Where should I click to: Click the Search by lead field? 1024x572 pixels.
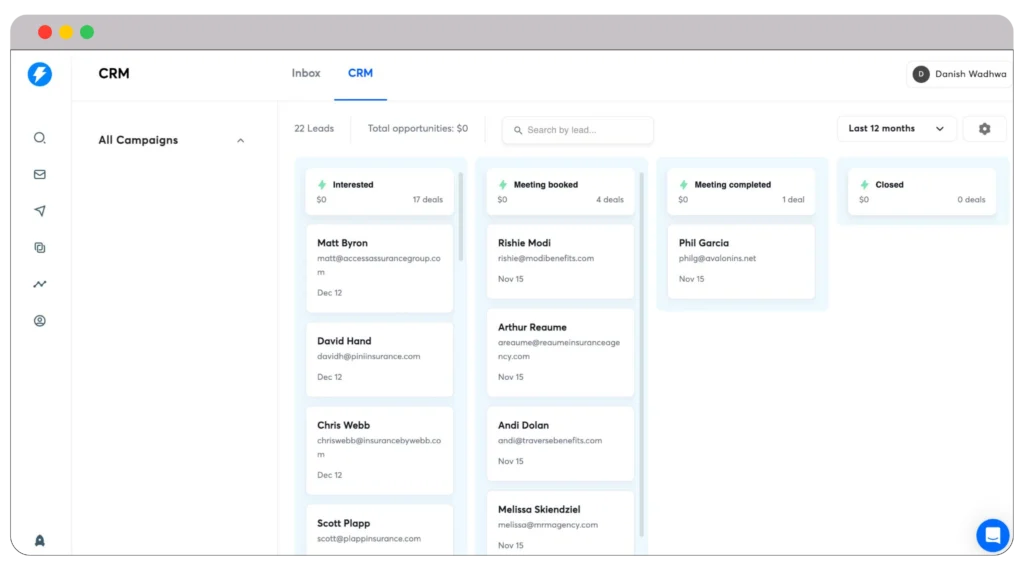click(578, 130)
